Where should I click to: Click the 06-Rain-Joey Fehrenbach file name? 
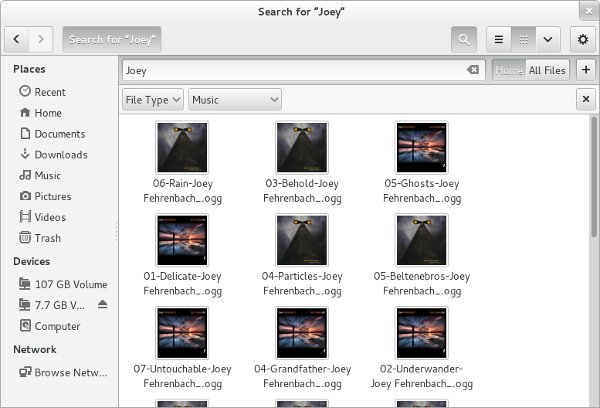click(183, 191)
